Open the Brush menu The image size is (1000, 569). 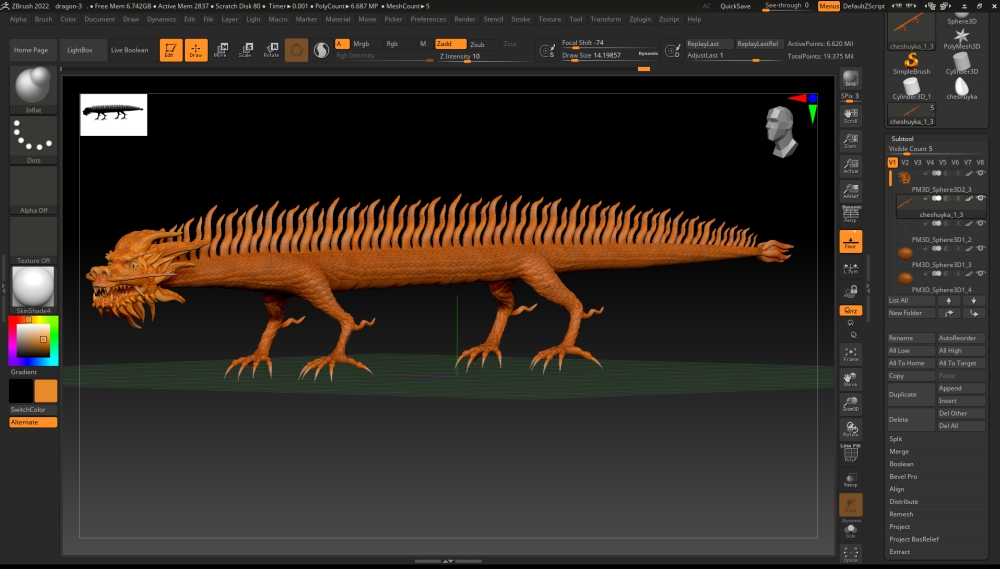click(x=43, y=19)
